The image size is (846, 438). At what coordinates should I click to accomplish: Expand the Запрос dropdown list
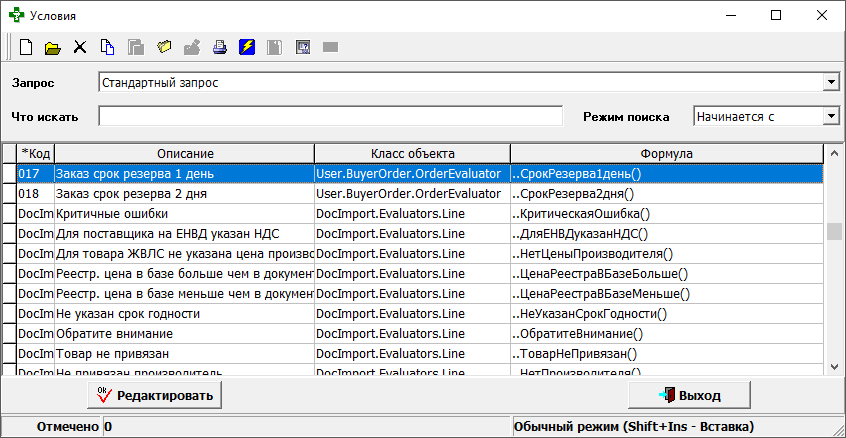830,82
